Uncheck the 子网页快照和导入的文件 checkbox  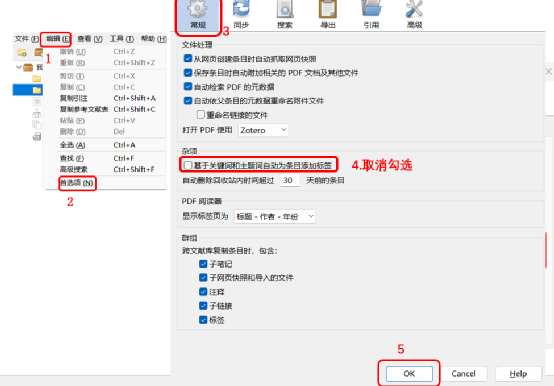pos(203,278)
